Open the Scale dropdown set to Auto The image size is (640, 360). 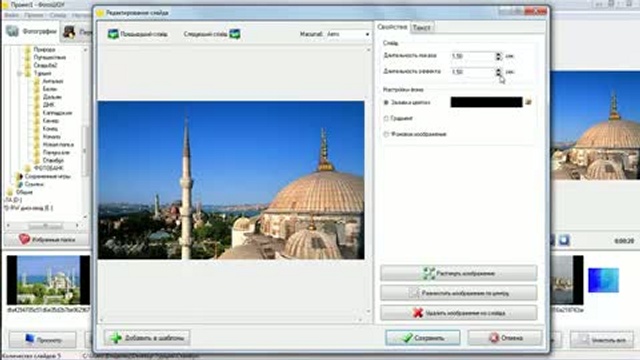click(348, 34)
